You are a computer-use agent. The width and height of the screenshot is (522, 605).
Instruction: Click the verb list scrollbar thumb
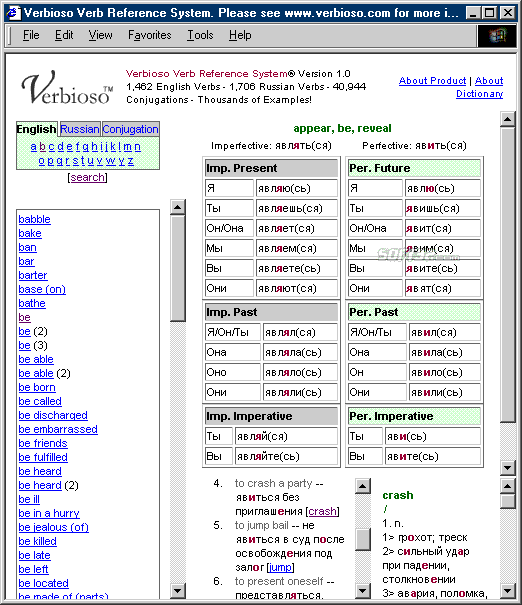click(x=177, y=268)
